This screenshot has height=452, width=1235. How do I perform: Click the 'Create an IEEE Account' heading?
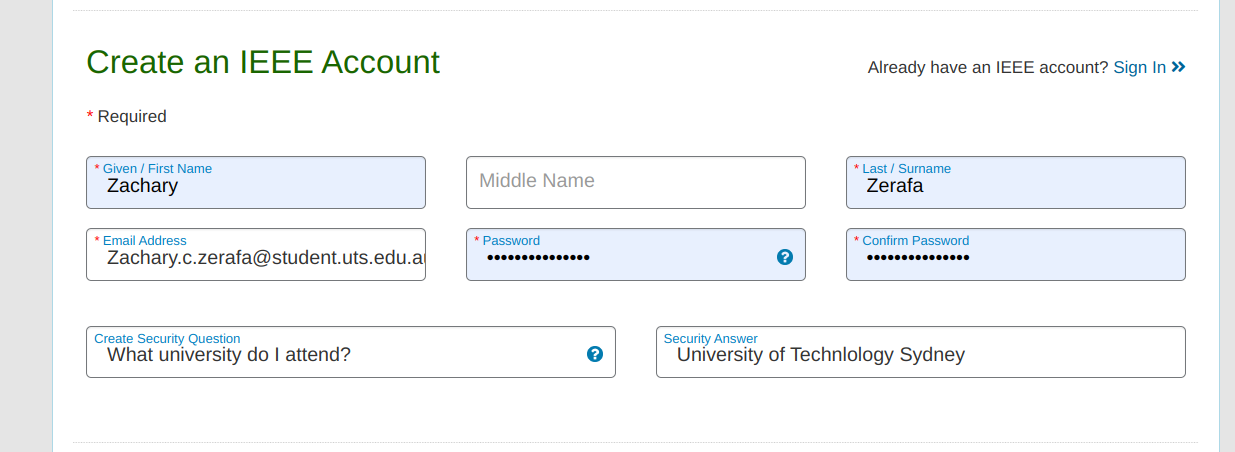[x=263, y=62]
